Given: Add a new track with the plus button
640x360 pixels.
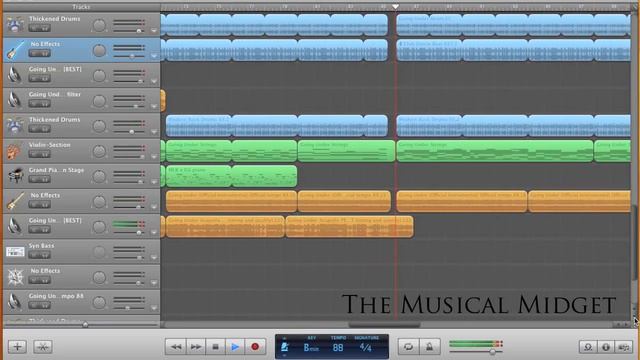Looking at the screenshot, I should point(17,347).
